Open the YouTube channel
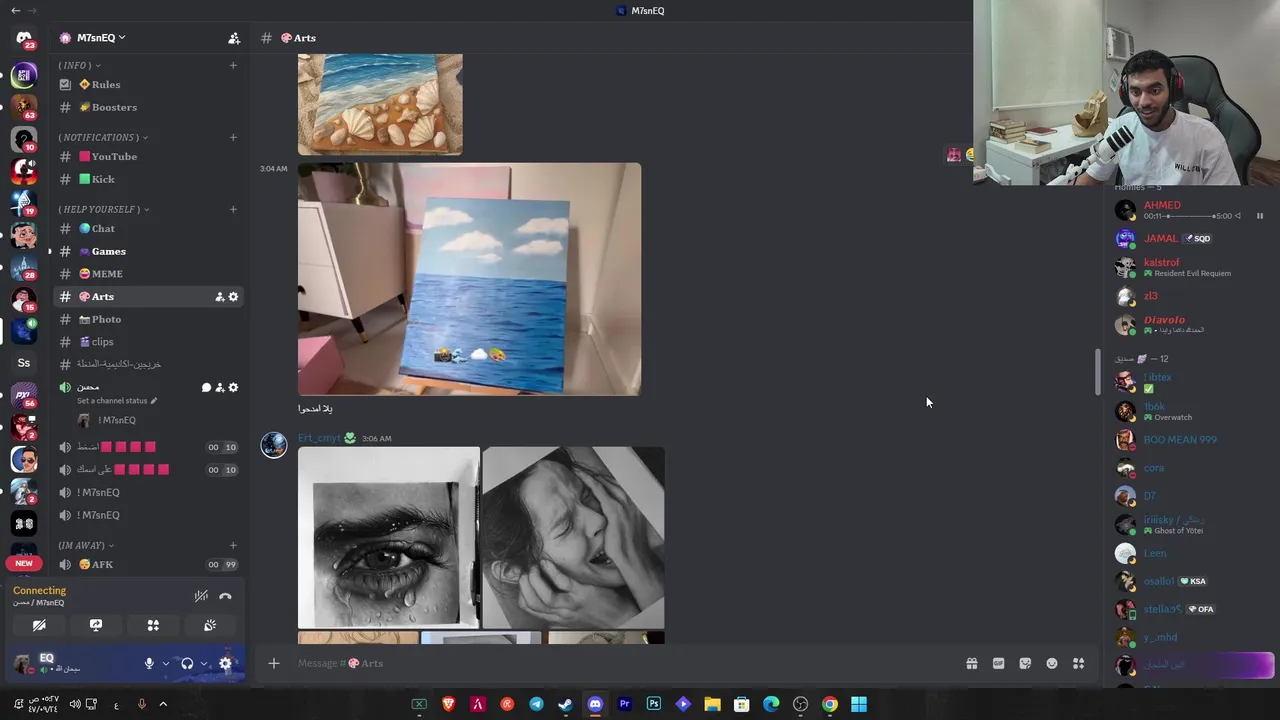1280x720 pixels. point(148,157)
